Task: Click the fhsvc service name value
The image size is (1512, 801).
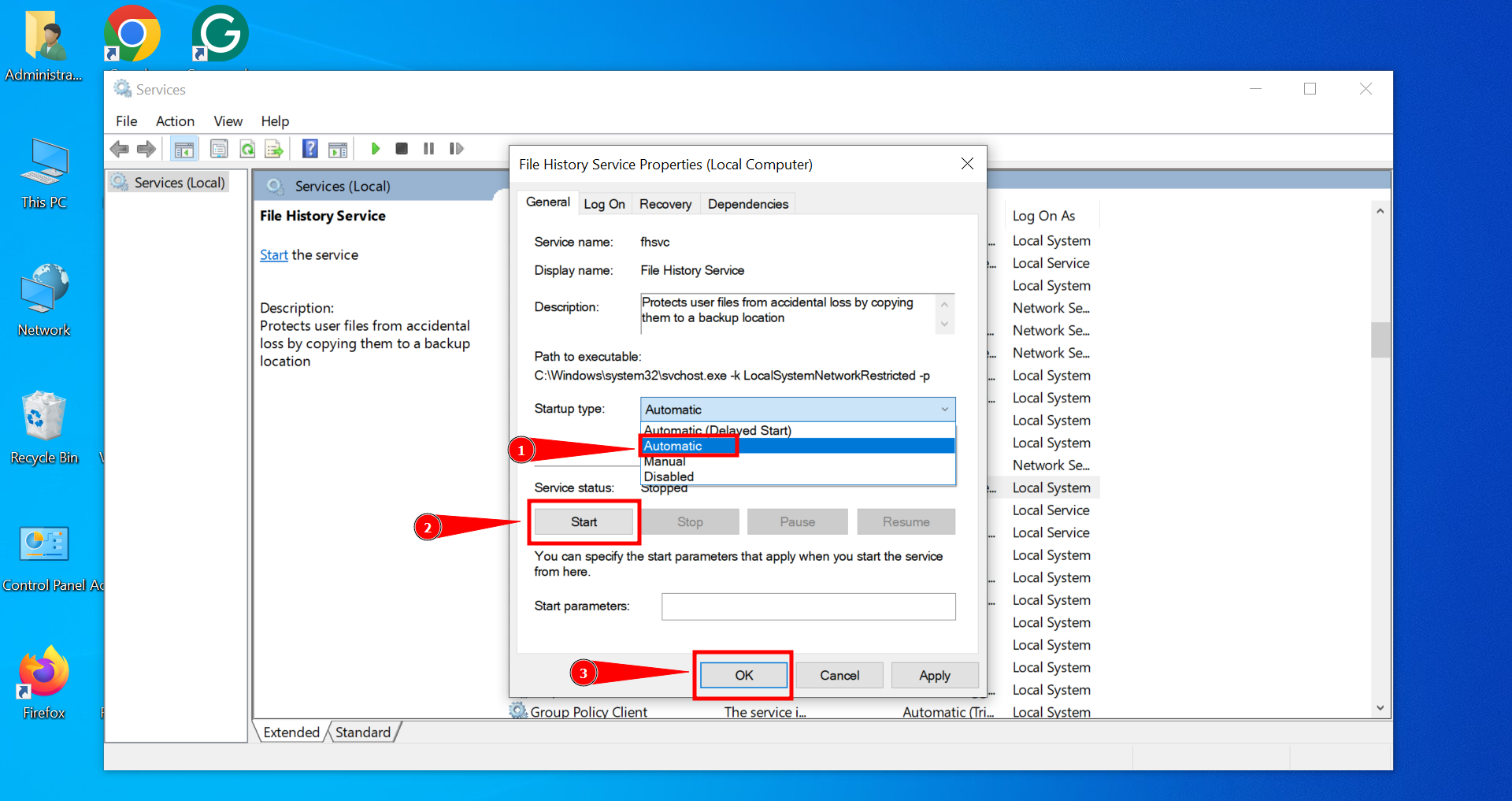Action: (655, 242)
